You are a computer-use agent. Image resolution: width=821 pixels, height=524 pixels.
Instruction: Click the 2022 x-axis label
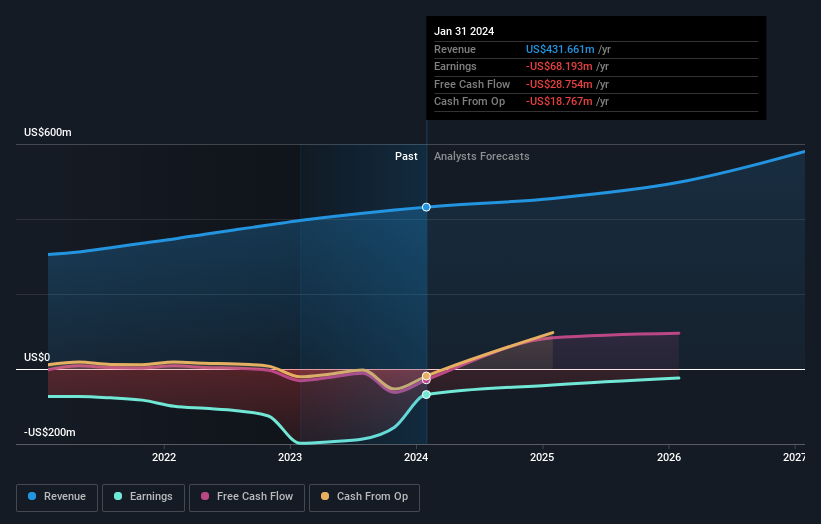pos(164,457)
